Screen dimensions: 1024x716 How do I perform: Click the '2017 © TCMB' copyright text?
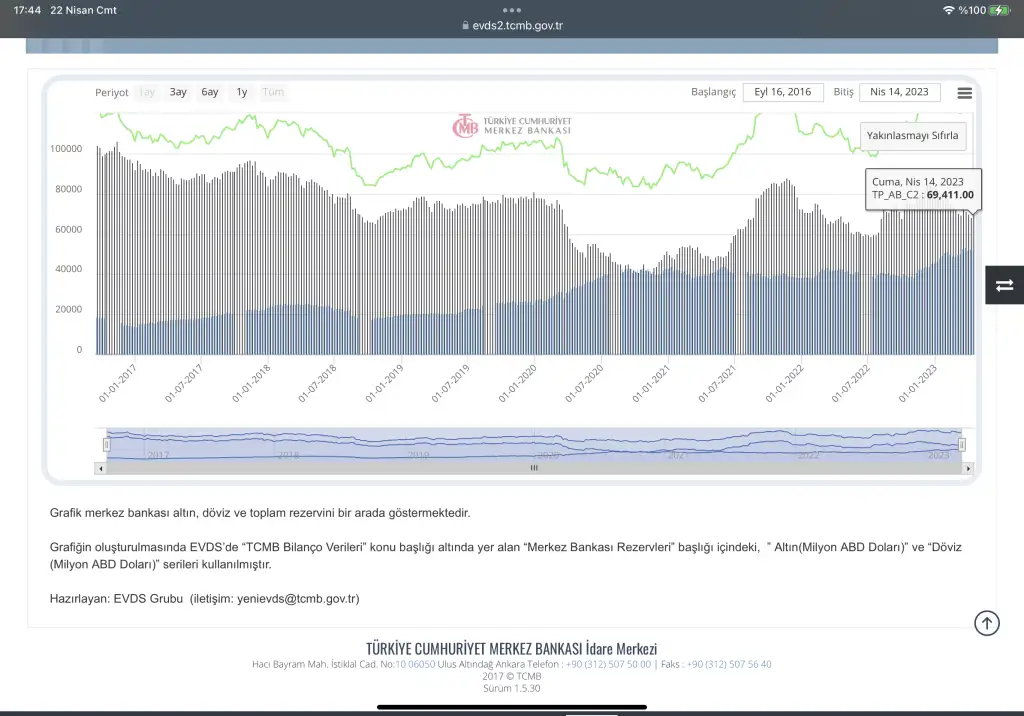click(512, 676)
